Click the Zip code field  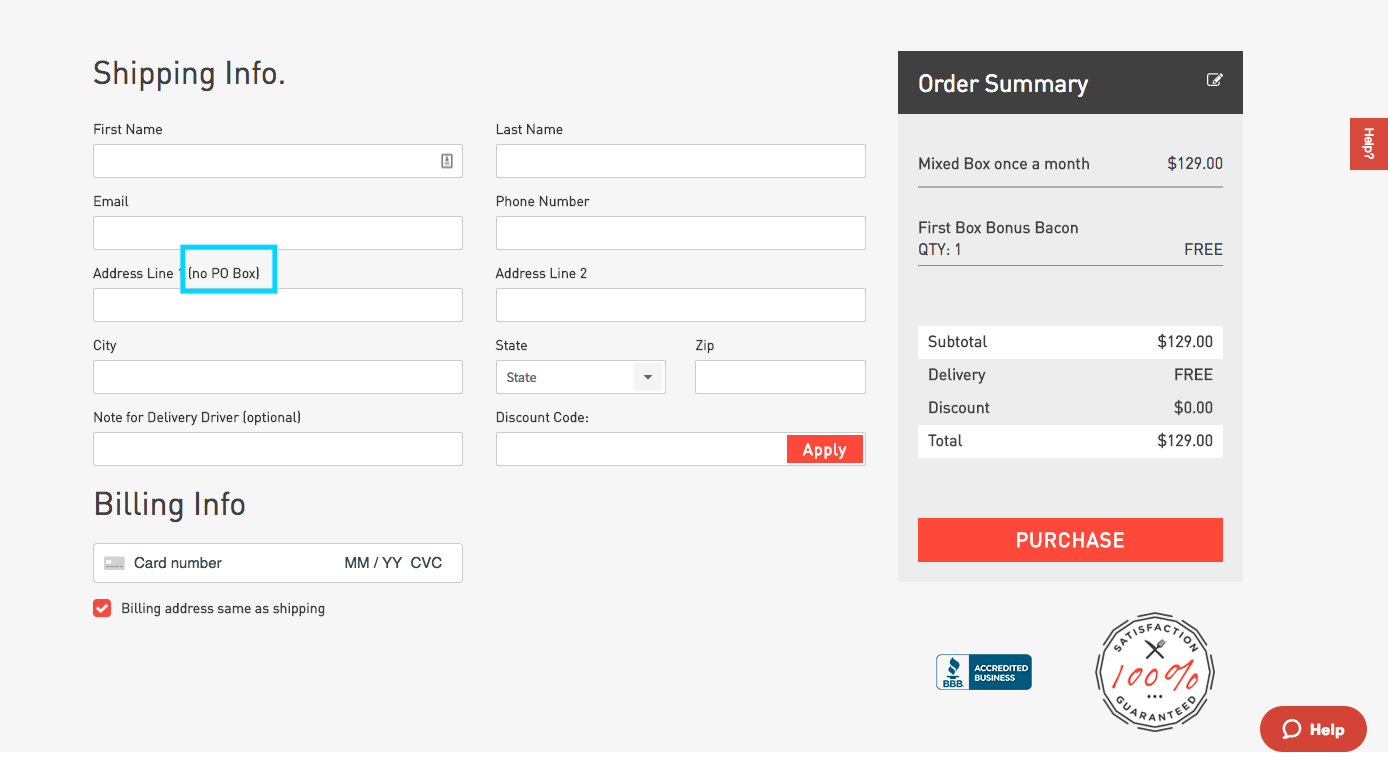tap(779, 377)
